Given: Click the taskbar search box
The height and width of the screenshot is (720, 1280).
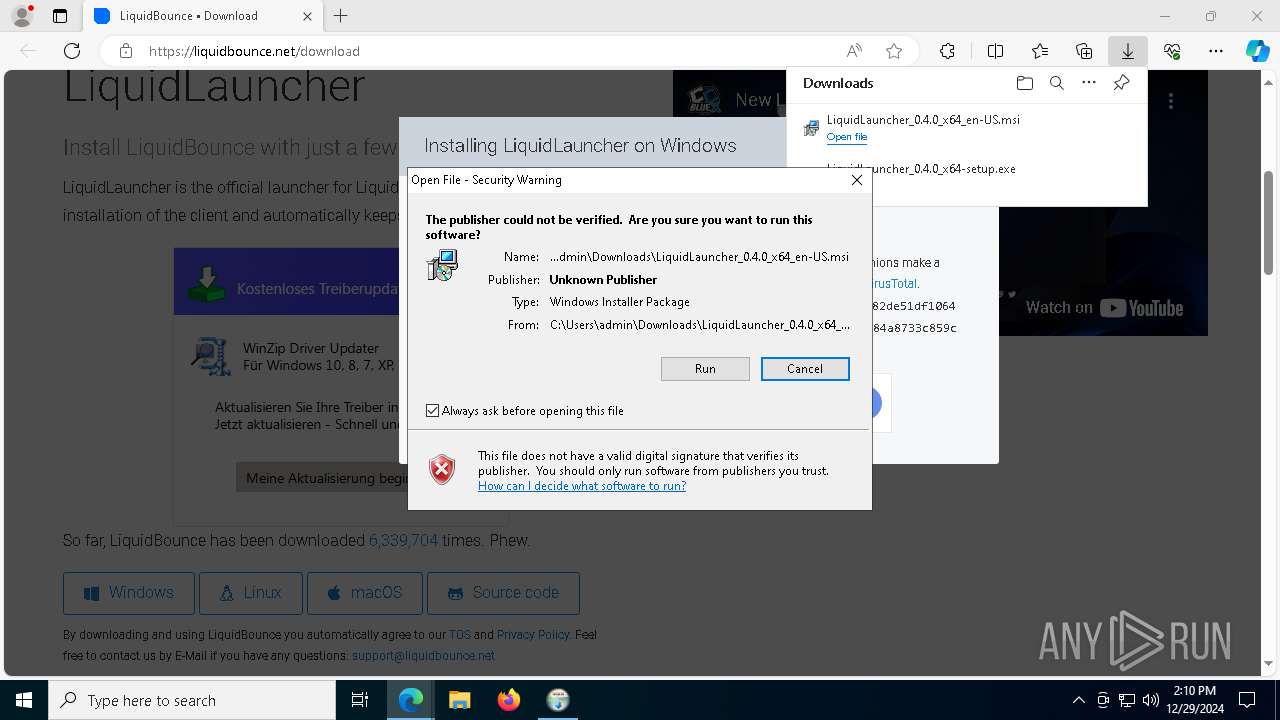Looking at the screenshot, I should click(x=192, y=700).
